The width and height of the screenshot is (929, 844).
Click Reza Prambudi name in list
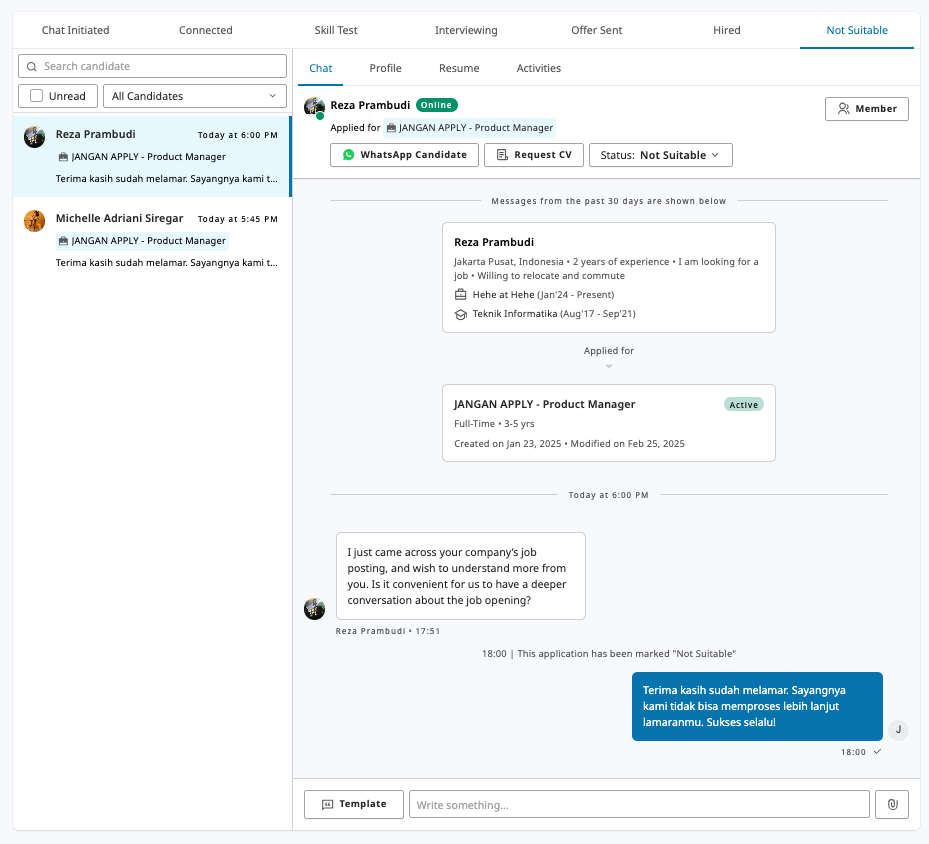click(x=95, y=134)
